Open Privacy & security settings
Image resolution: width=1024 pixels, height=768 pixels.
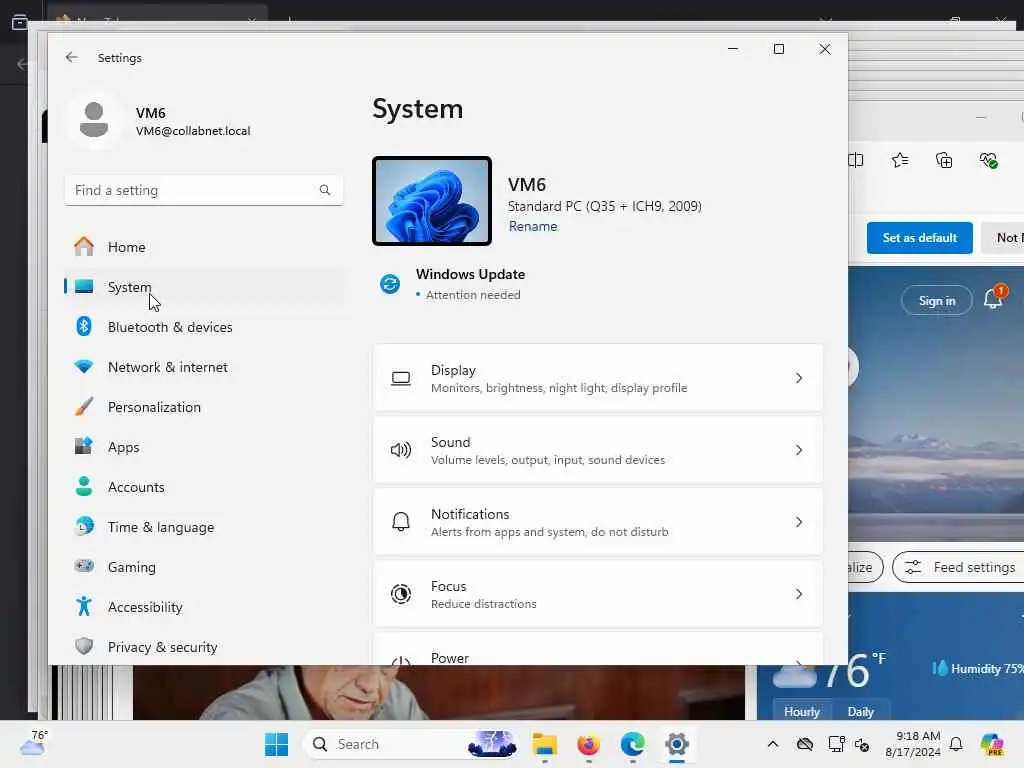204,647
